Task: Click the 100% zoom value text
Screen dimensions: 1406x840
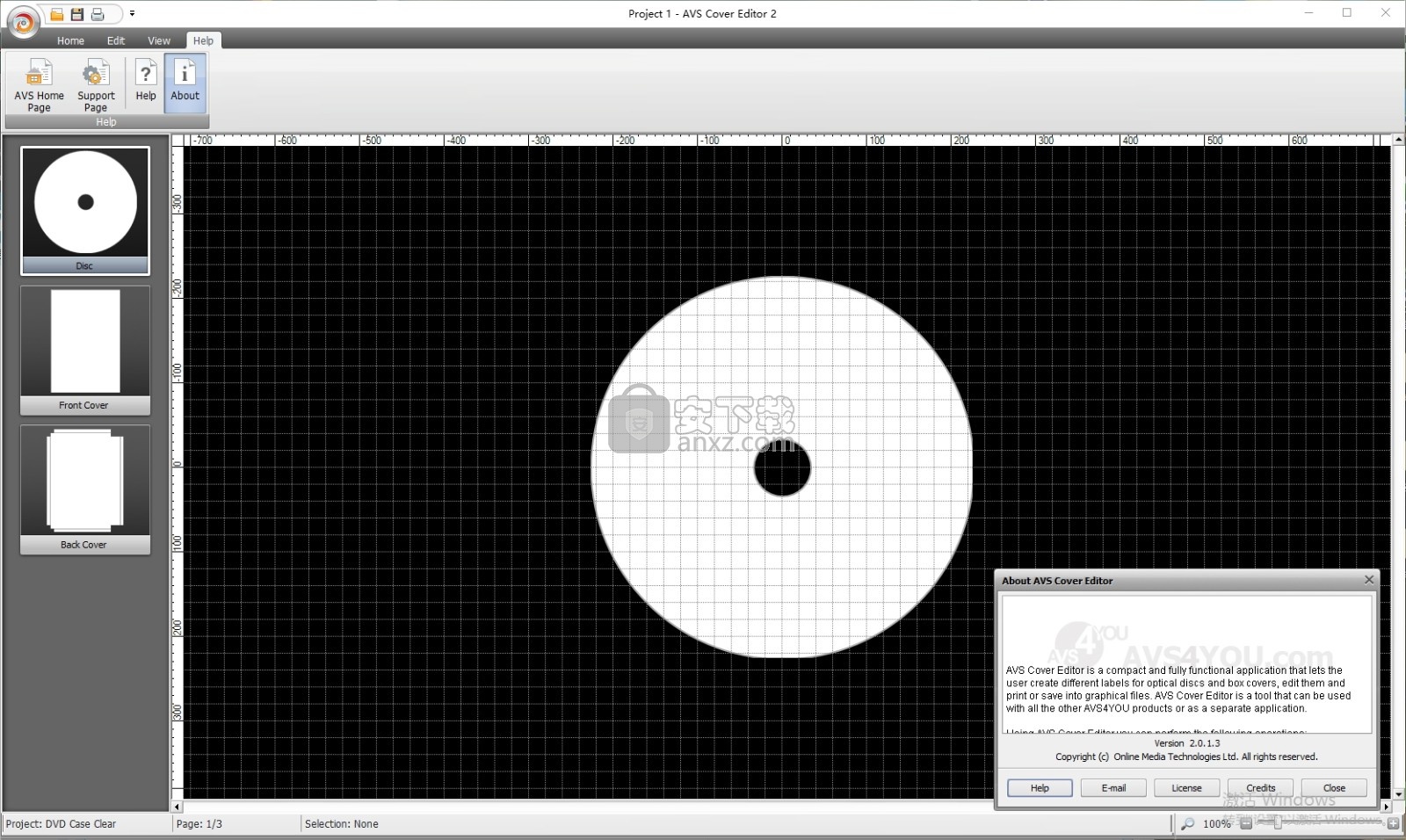Action: coord(1216,824)
